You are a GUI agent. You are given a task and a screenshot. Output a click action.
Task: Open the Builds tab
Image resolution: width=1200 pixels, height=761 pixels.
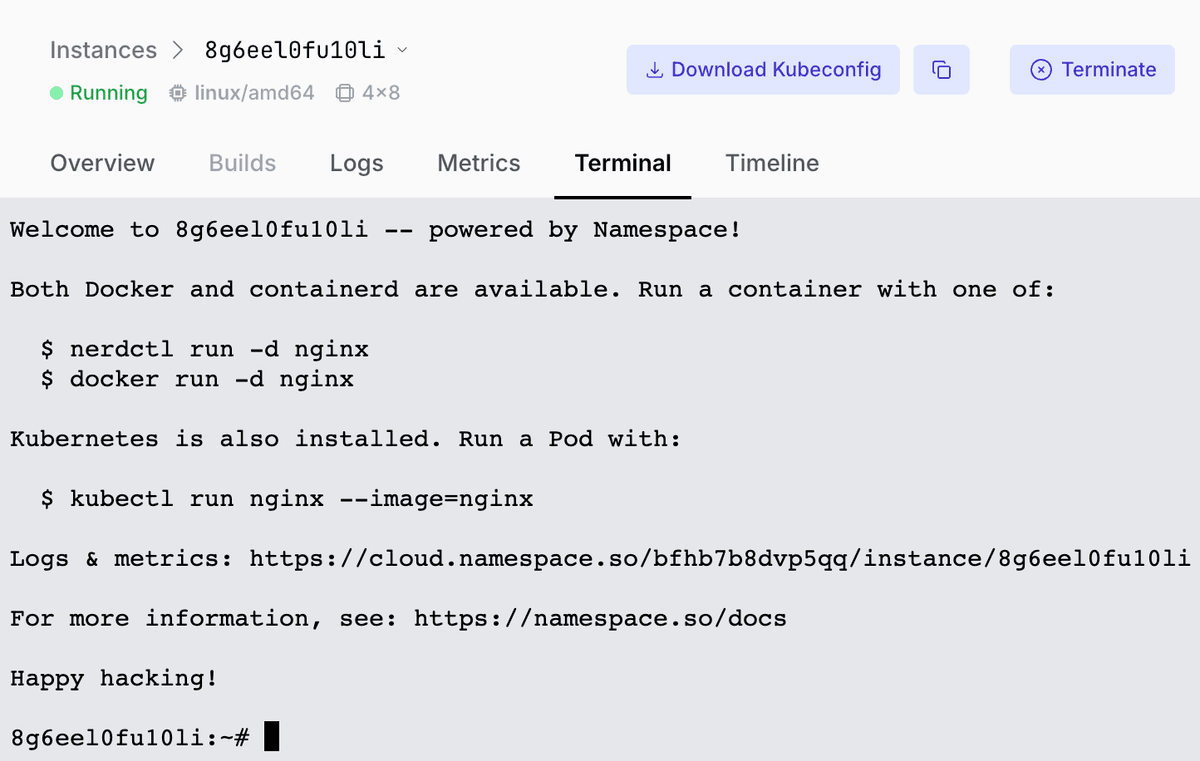pyautogui.click(x=242, y=163)
